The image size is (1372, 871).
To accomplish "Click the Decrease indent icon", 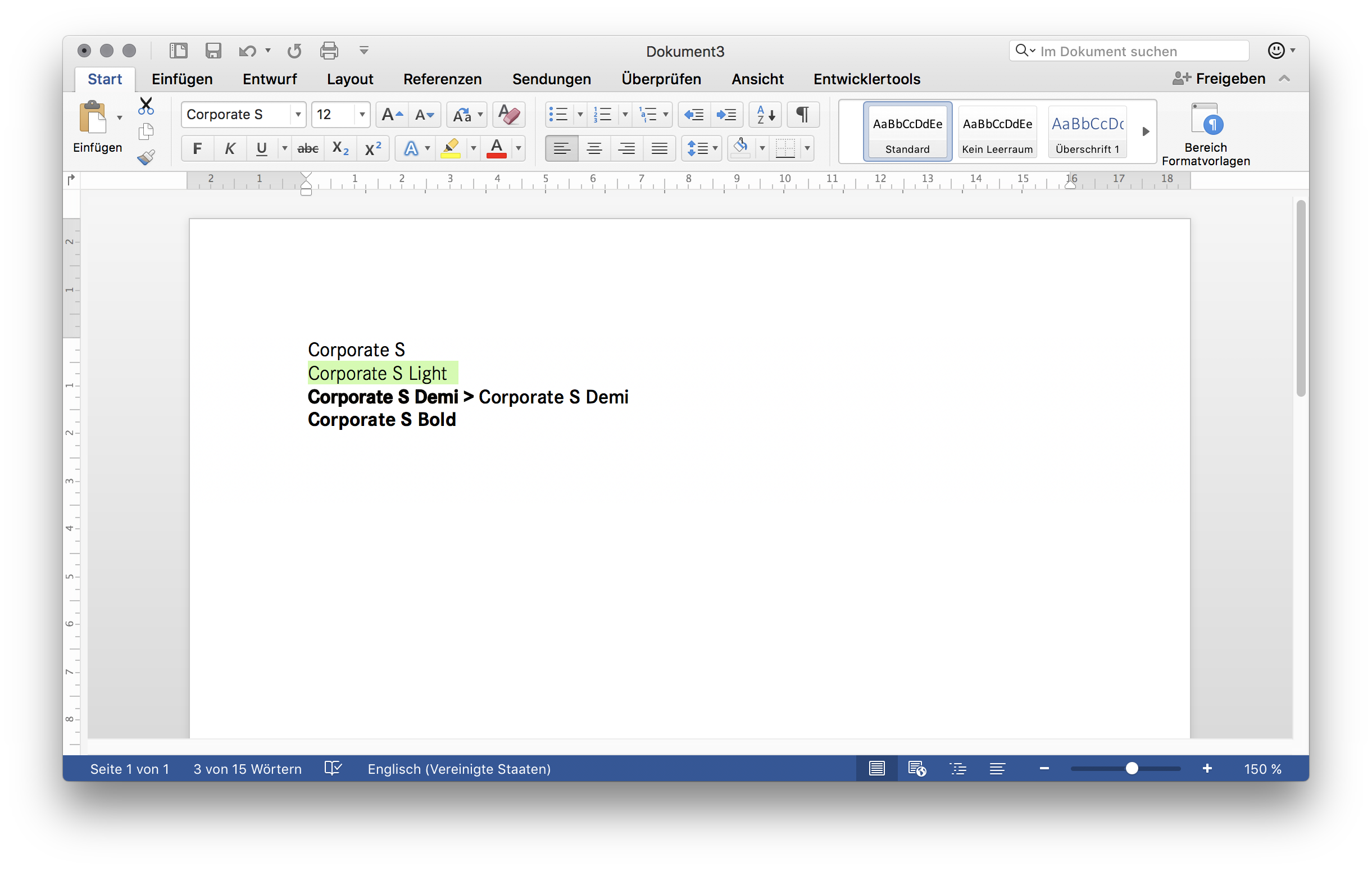I will 693,115.
